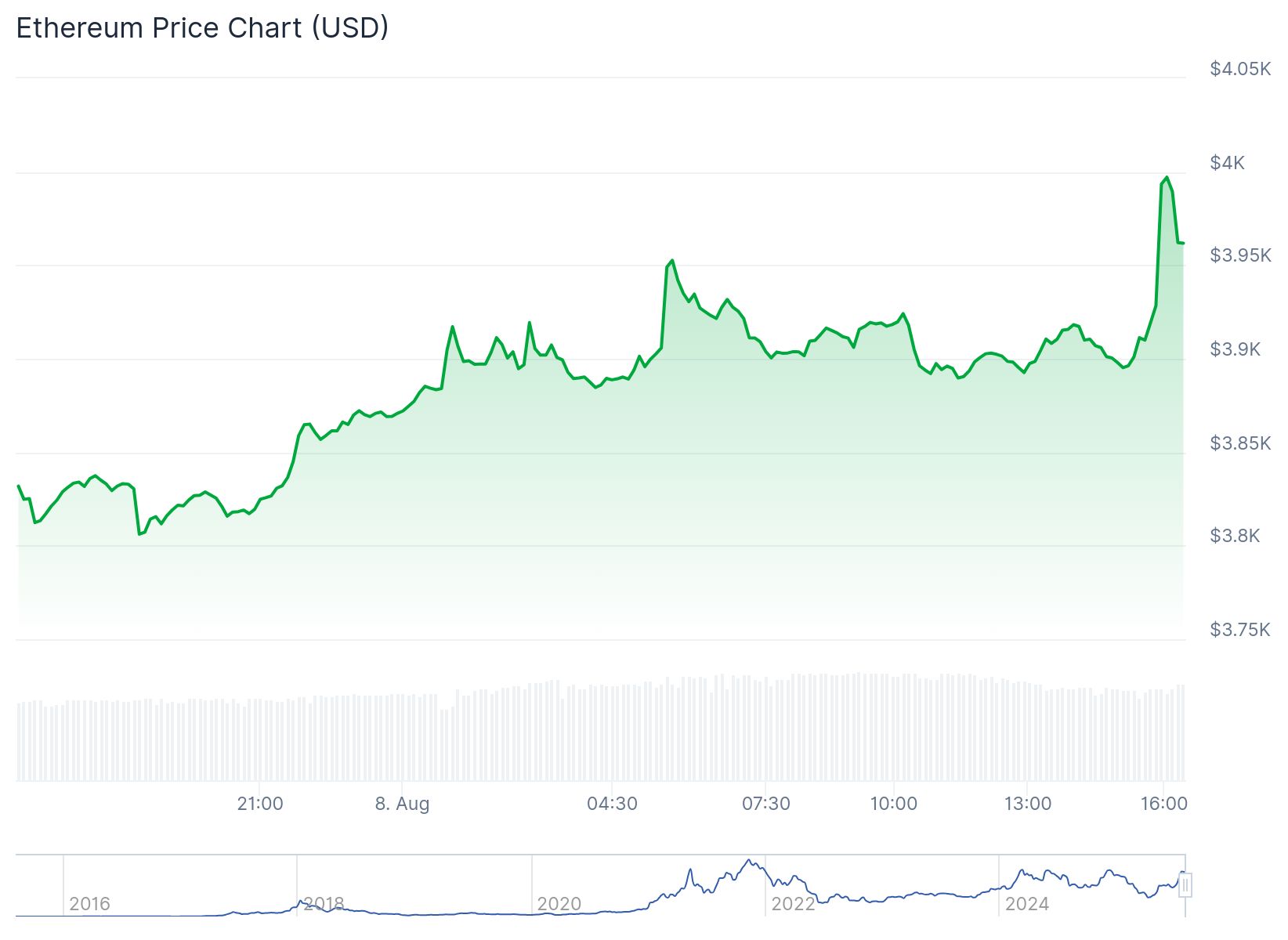Select the 07:30 time label

tap(765, 804)
